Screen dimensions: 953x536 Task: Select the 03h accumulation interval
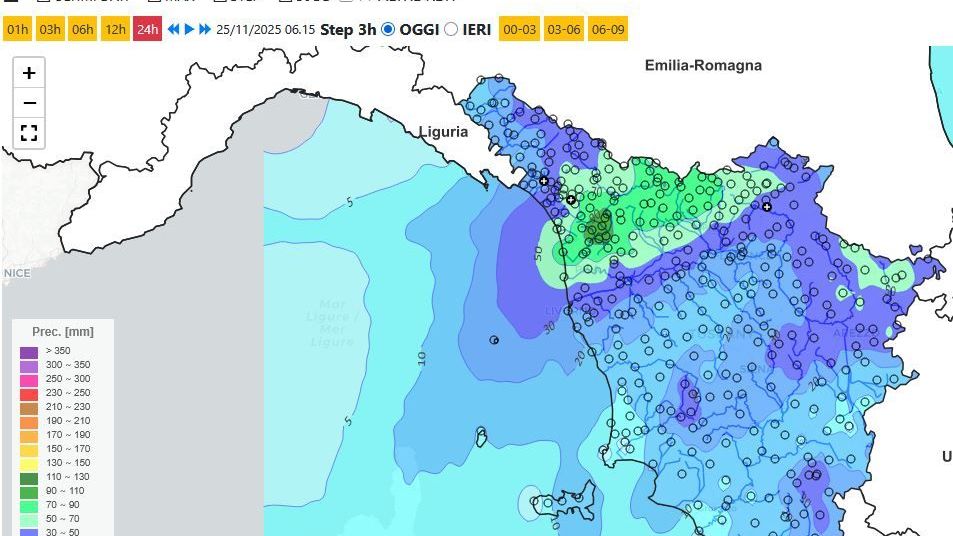[50, 30]
